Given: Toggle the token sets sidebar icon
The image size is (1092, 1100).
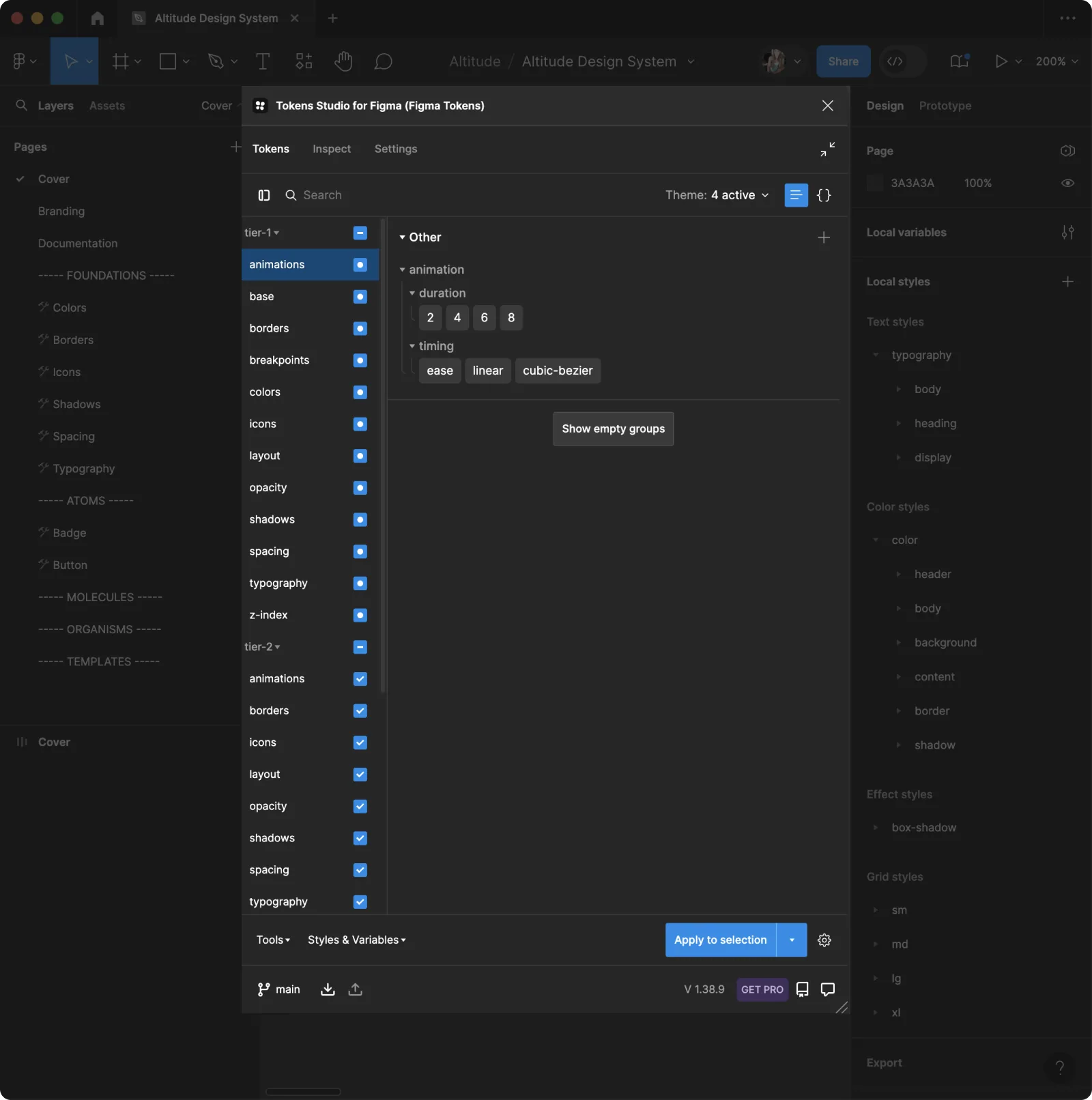Looking at the screenshot, I should point(264,195).
